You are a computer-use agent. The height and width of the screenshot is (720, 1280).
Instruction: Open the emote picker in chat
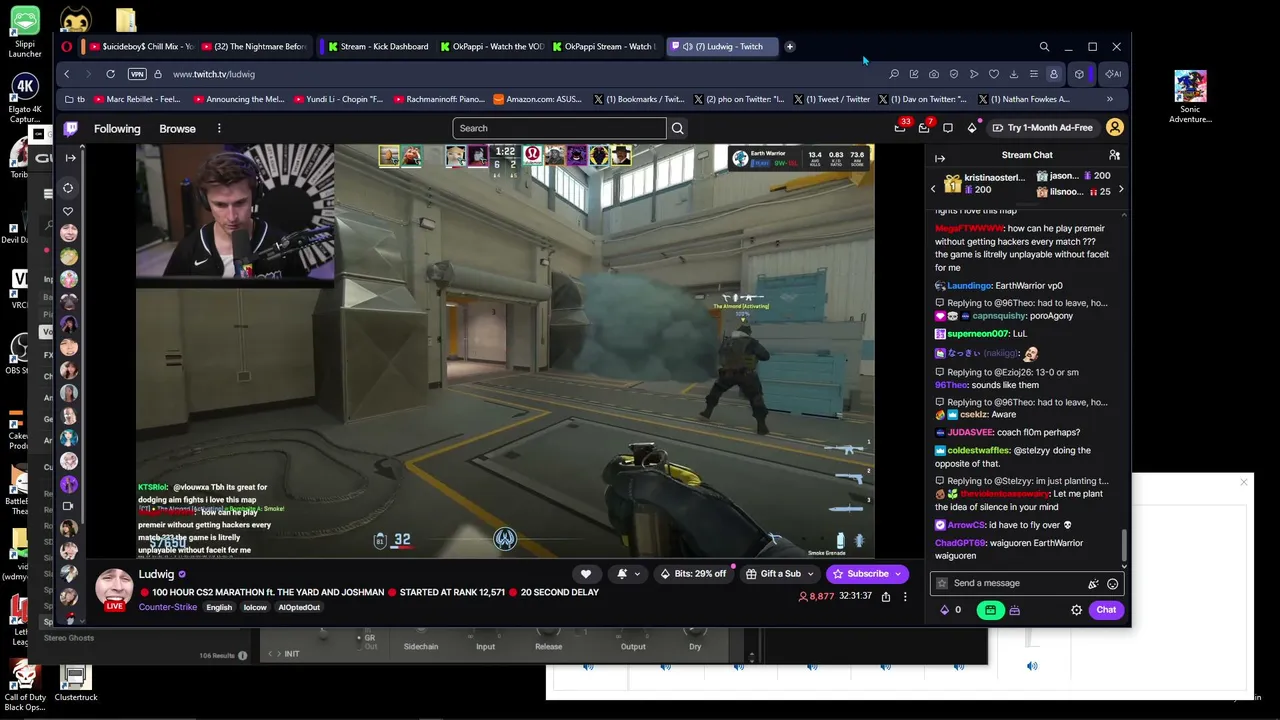[x=1112, y=584]
